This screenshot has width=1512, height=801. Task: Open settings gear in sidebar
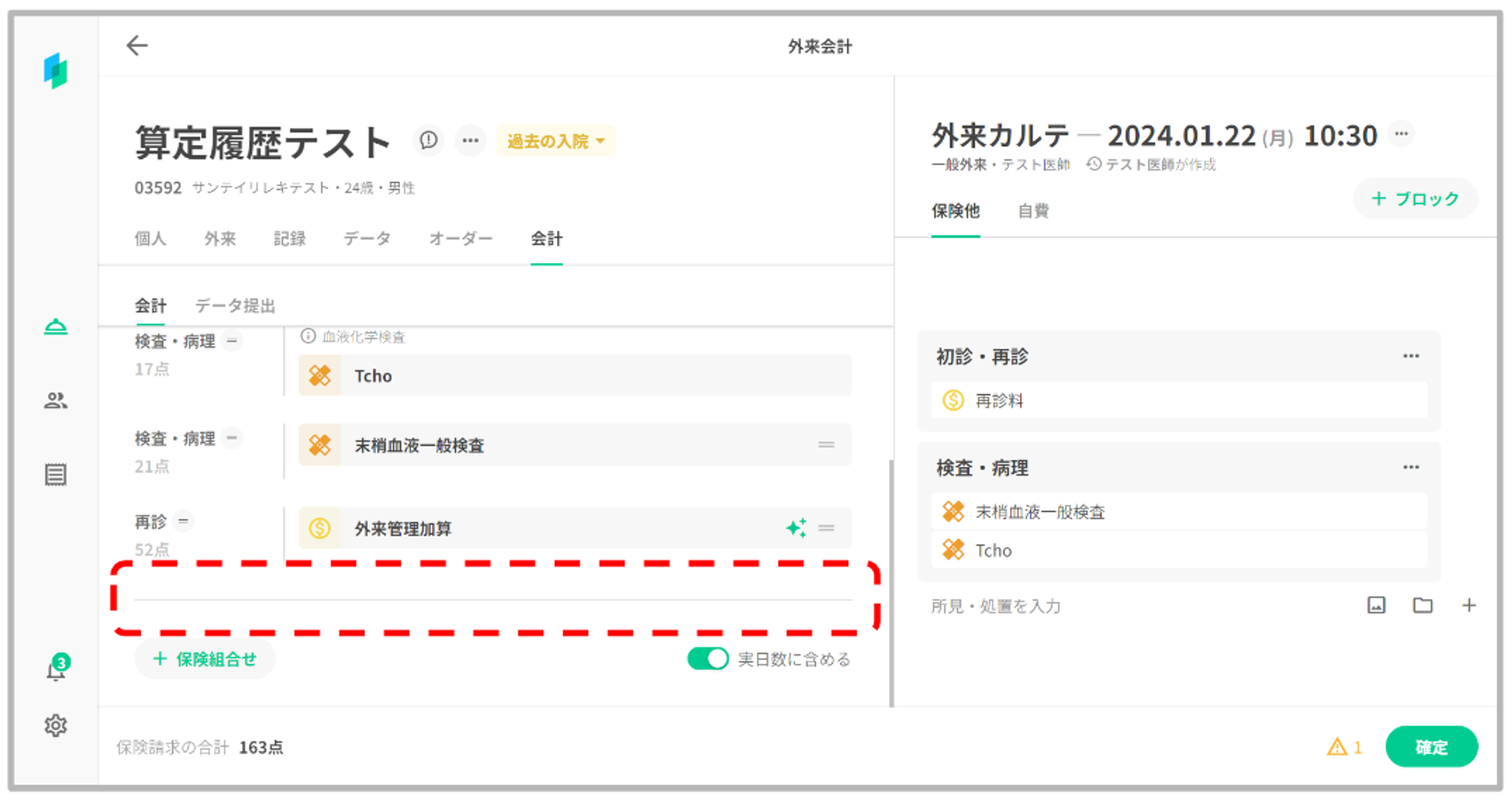(56, 726)
